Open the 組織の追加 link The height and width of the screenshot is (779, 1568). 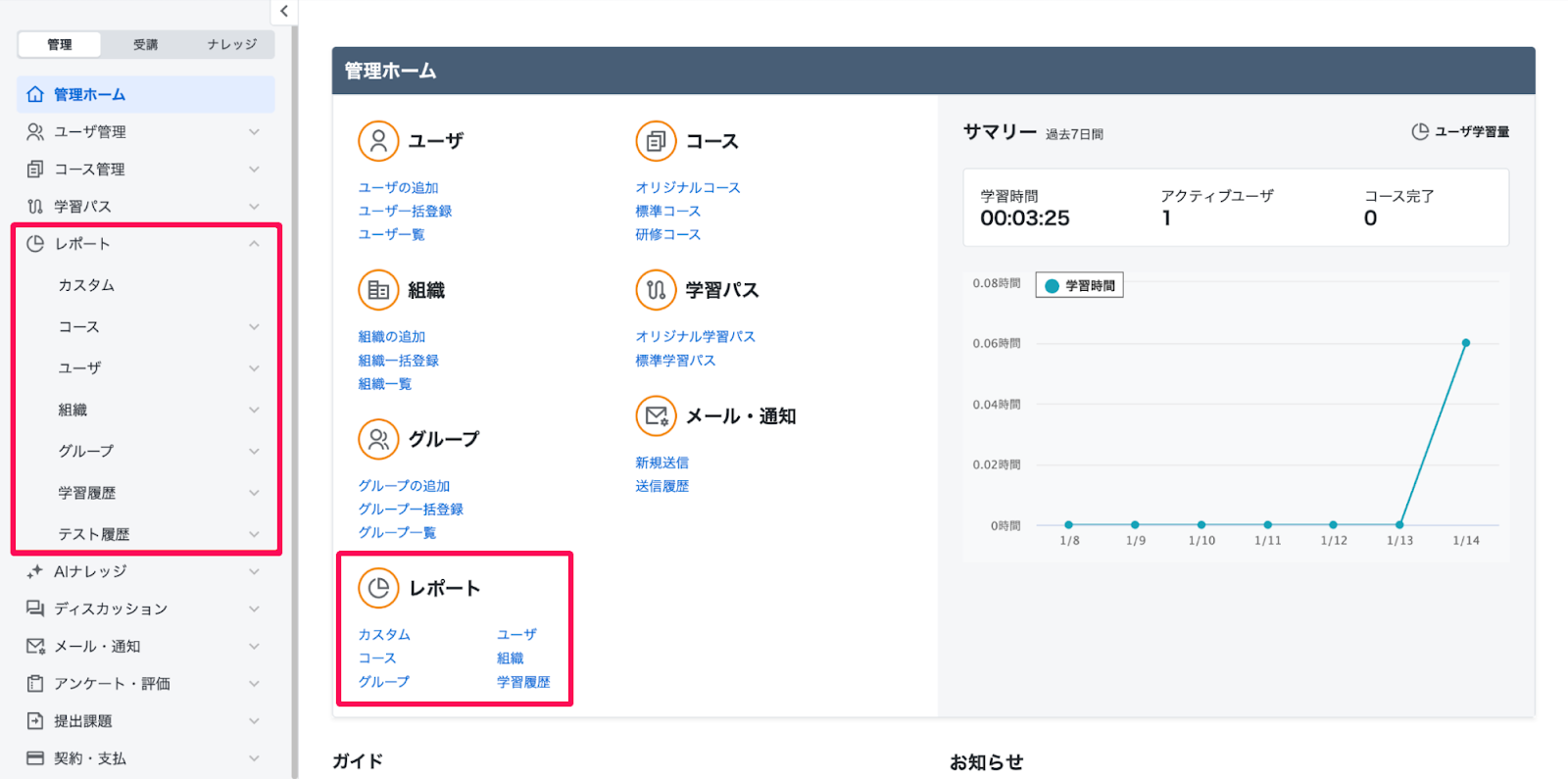tap(392, 336)
